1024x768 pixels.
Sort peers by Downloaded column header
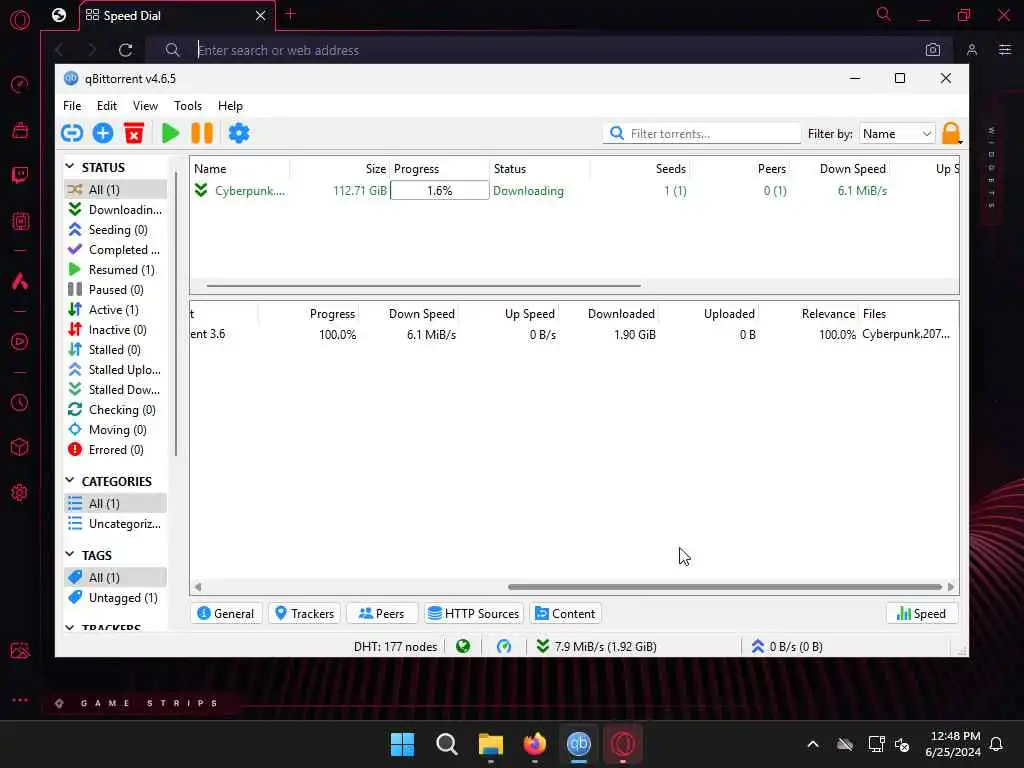pos(609,313)
